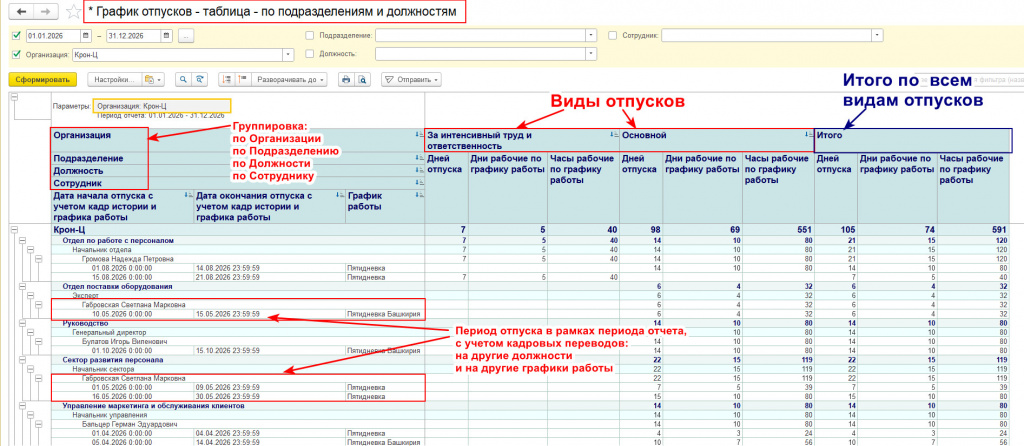1024x446 pixels.
Task: Open the Отправить dropdown menu
Action: pyautogui.click(x=411, y=80)
